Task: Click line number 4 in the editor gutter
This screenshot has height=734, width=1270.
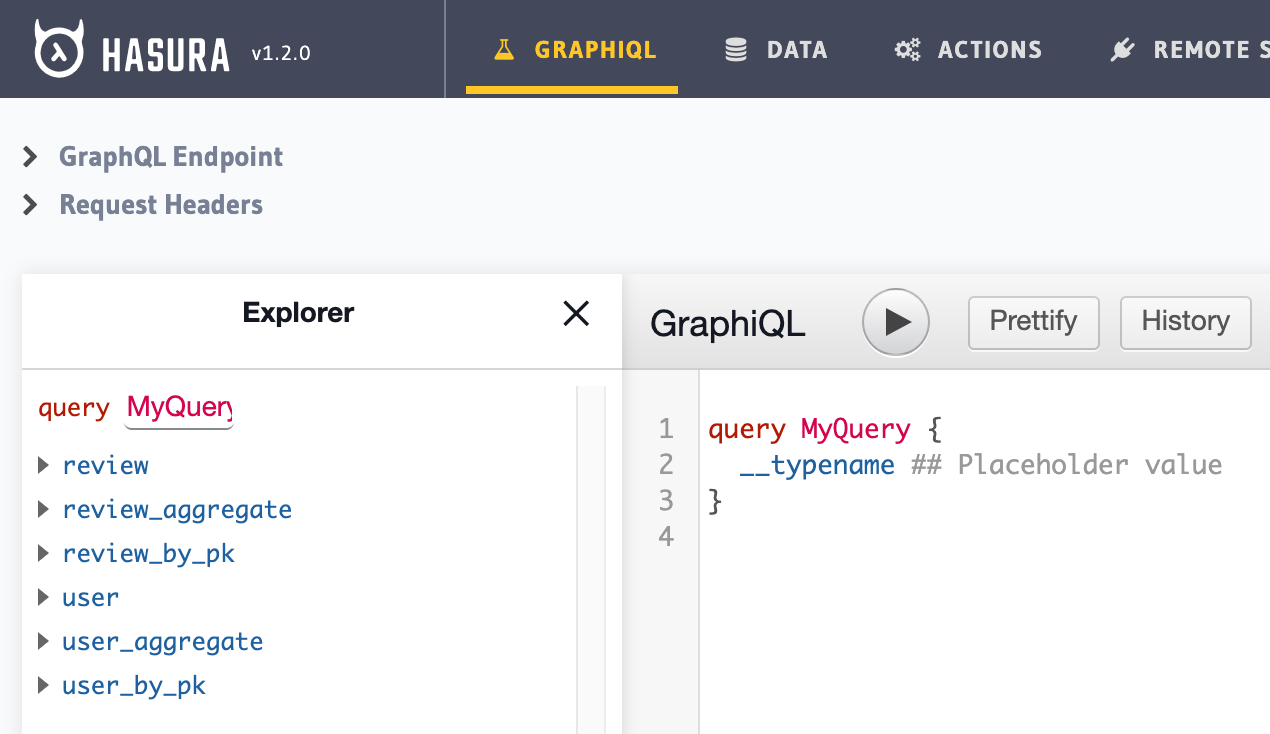Action: tap(666, 537)
